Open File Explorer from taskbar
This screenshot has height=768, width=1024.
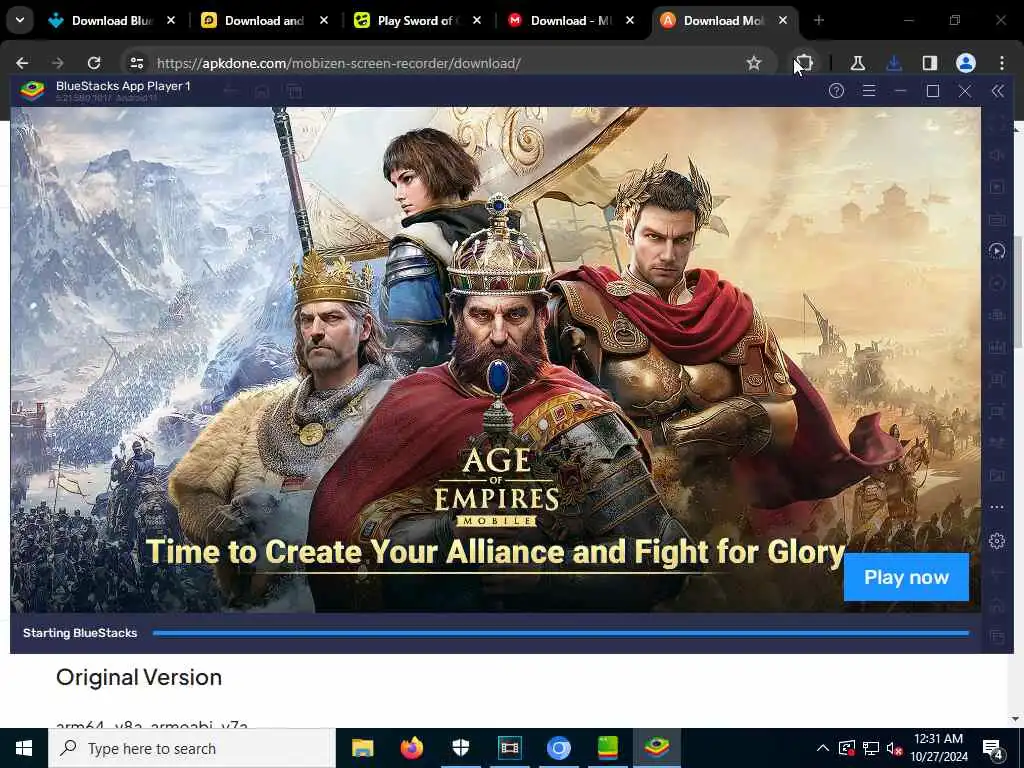coord(362,748)
